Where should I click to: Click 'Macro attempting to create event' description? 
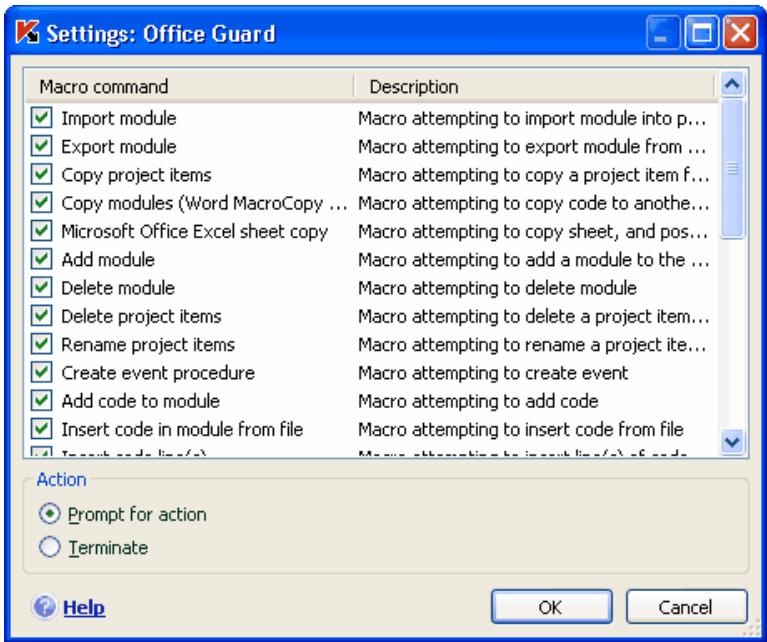click(493, 373)
